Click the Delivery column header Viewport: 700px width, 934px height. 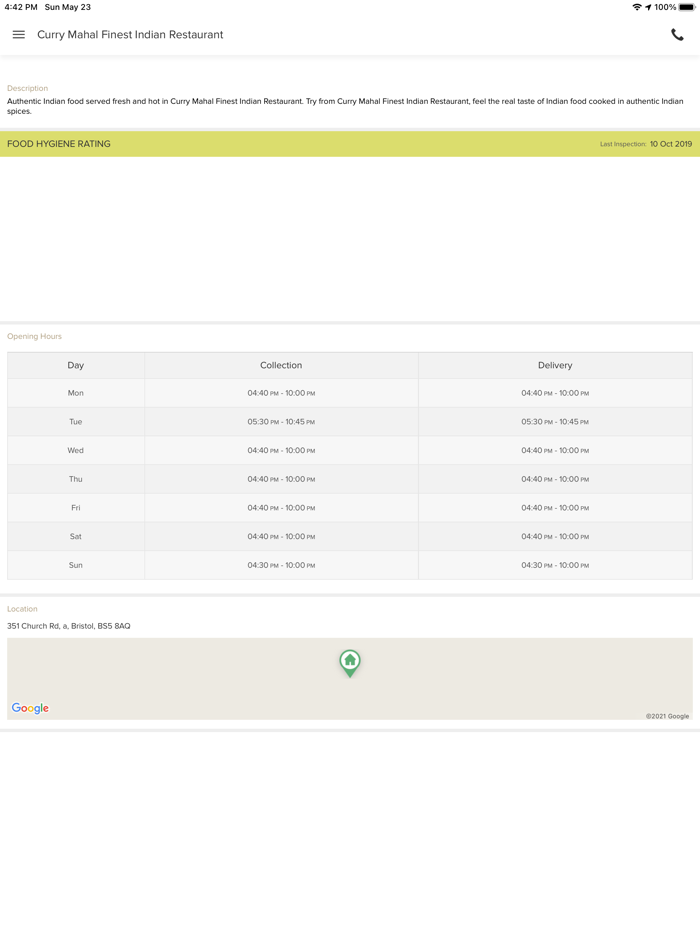555,365
